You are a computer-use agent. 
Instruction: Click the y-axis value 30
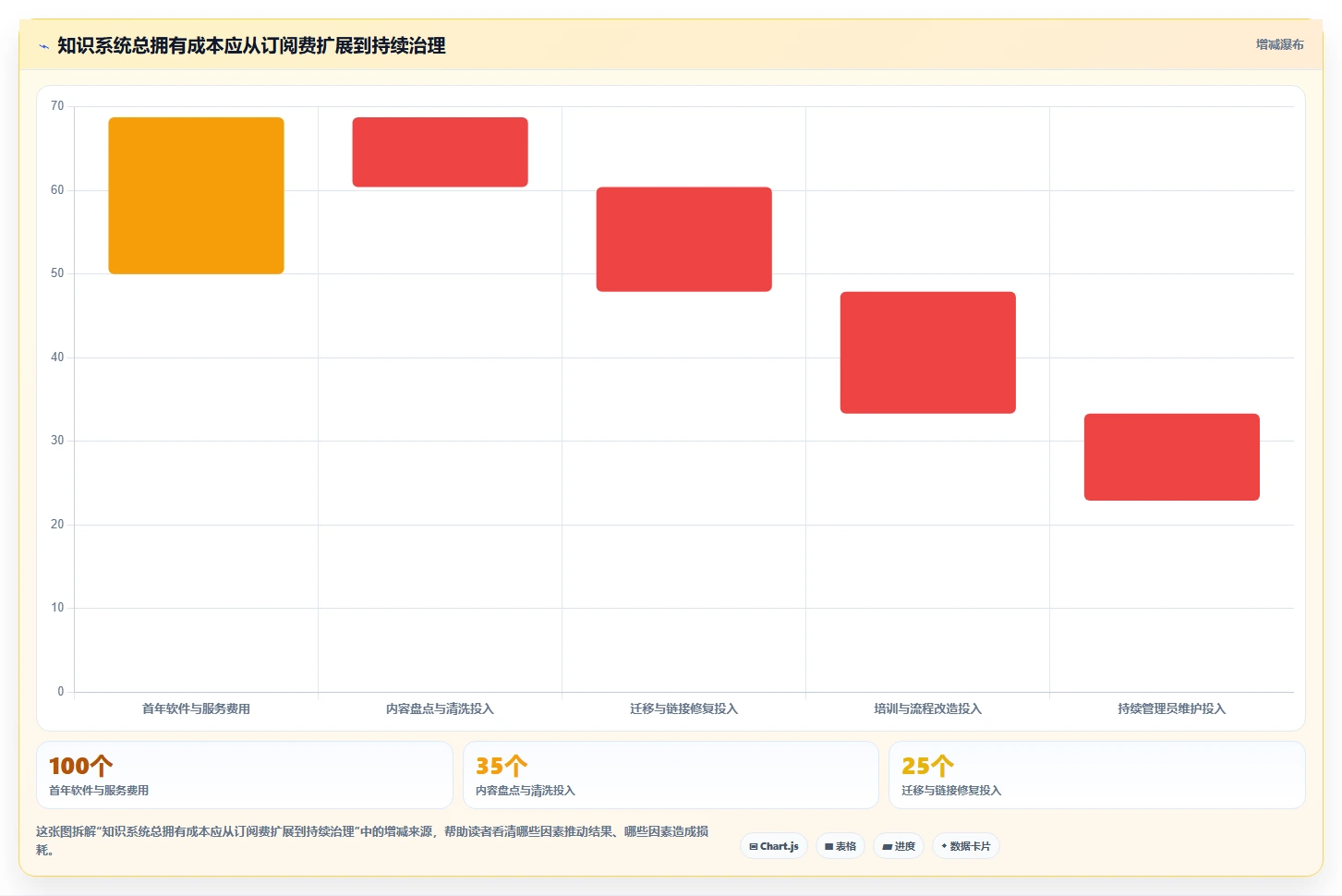[x=57, y=441]
